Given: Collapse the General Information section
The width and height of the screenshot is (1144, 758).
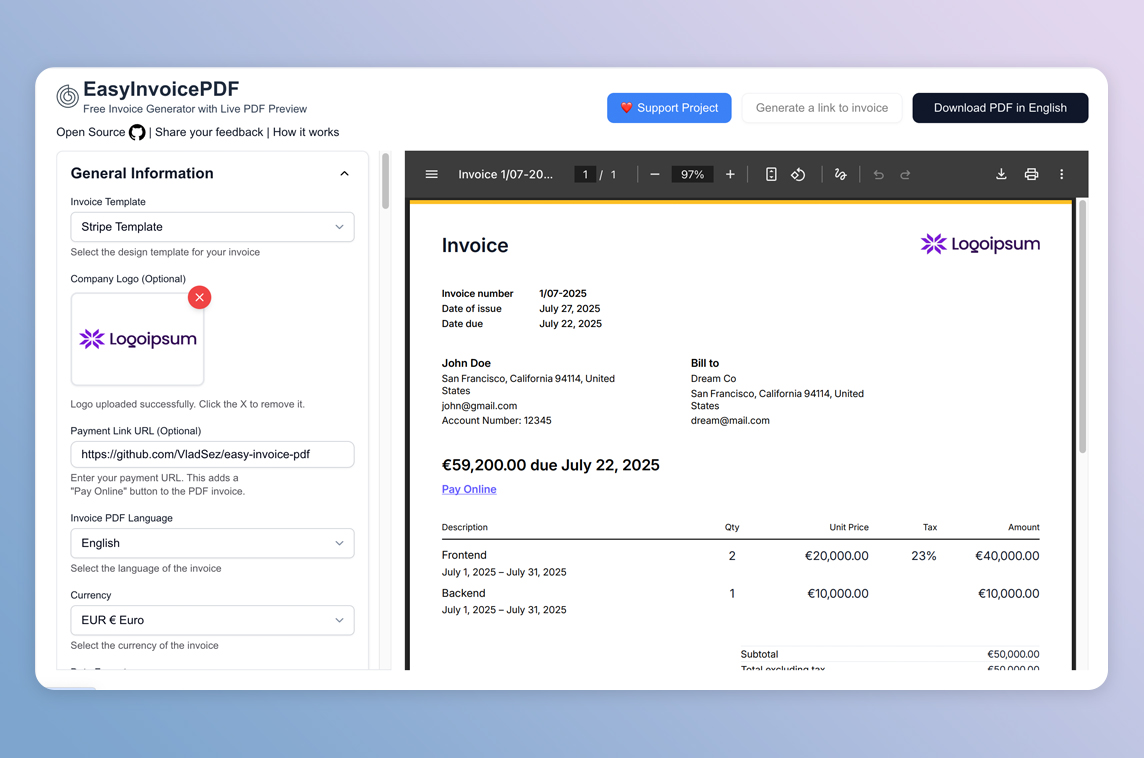Looking at the screenshot, I should [344, 174].
